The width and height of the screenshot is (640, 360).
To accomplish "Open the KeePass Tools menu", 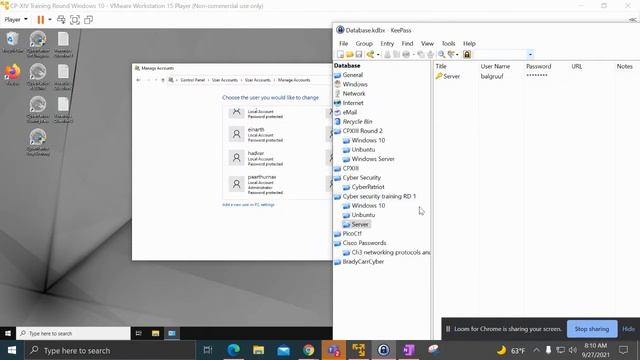I will pos(448,43).
